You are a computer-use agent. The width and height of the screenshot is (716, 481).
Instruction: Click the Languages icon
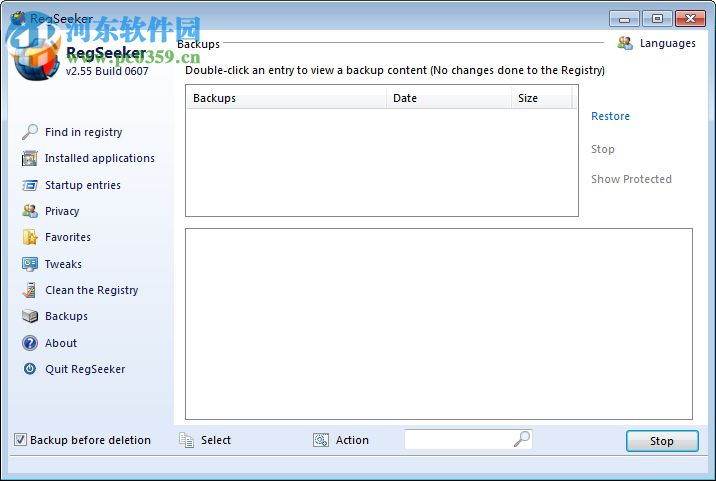tap(625, 43)
